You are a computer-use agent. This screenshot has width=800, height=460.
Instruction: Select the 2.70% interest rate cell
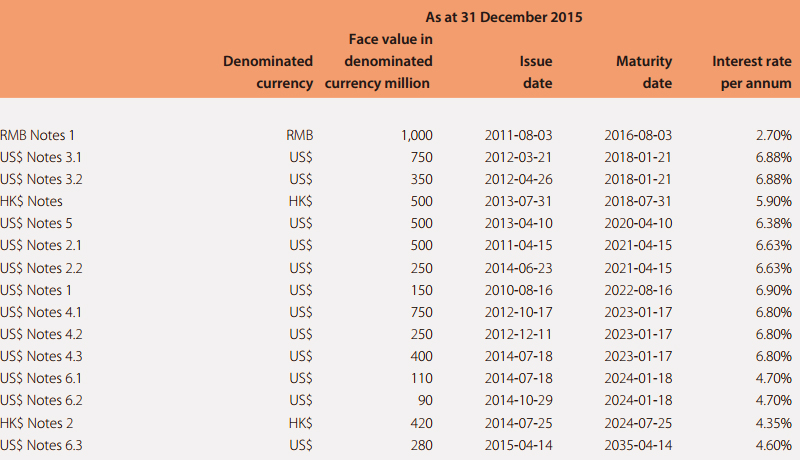coord(773,135)
